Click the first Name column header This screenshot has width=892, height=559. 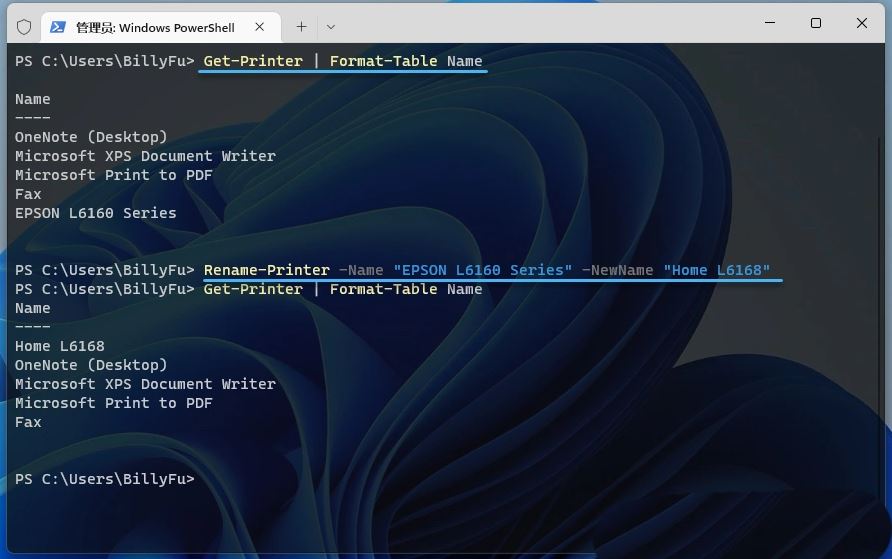[x=32, y=99]
